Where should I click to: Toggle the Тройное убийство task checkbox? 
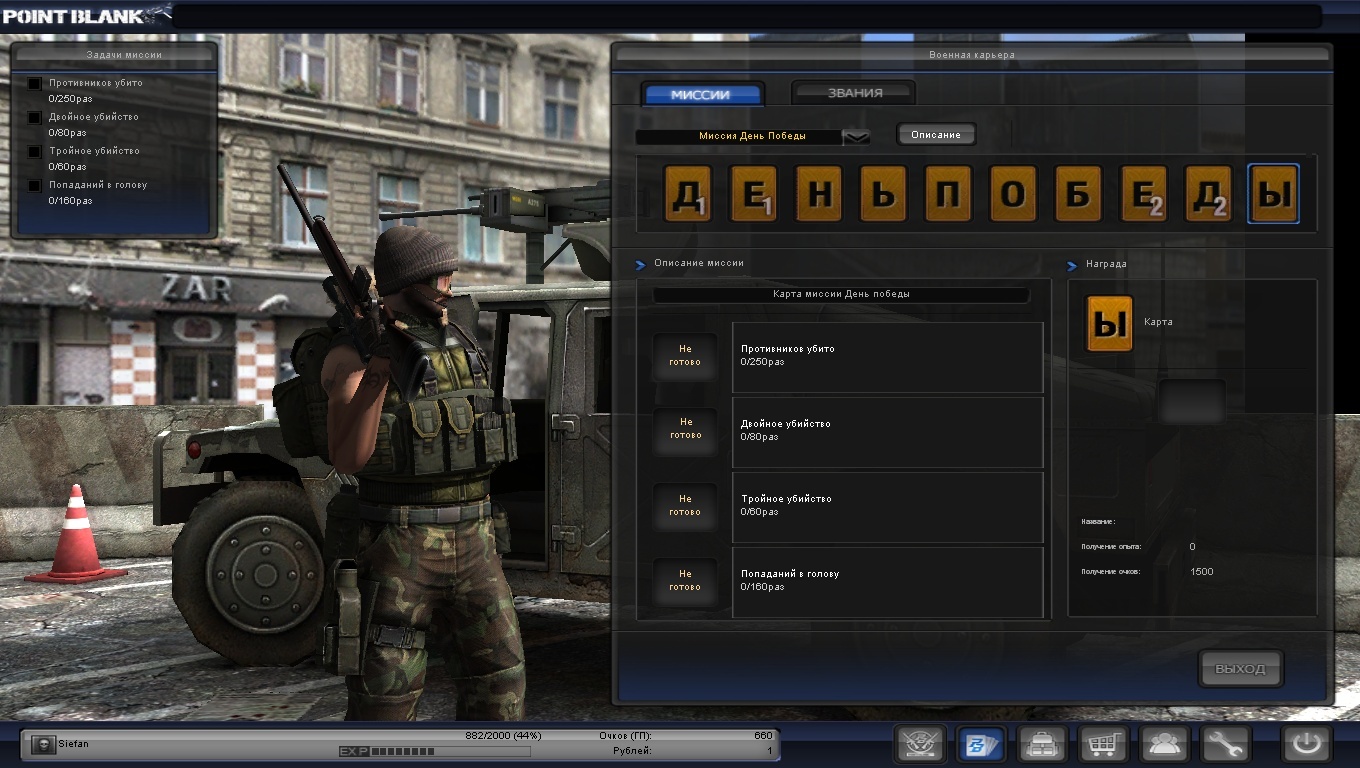(35, 152)
